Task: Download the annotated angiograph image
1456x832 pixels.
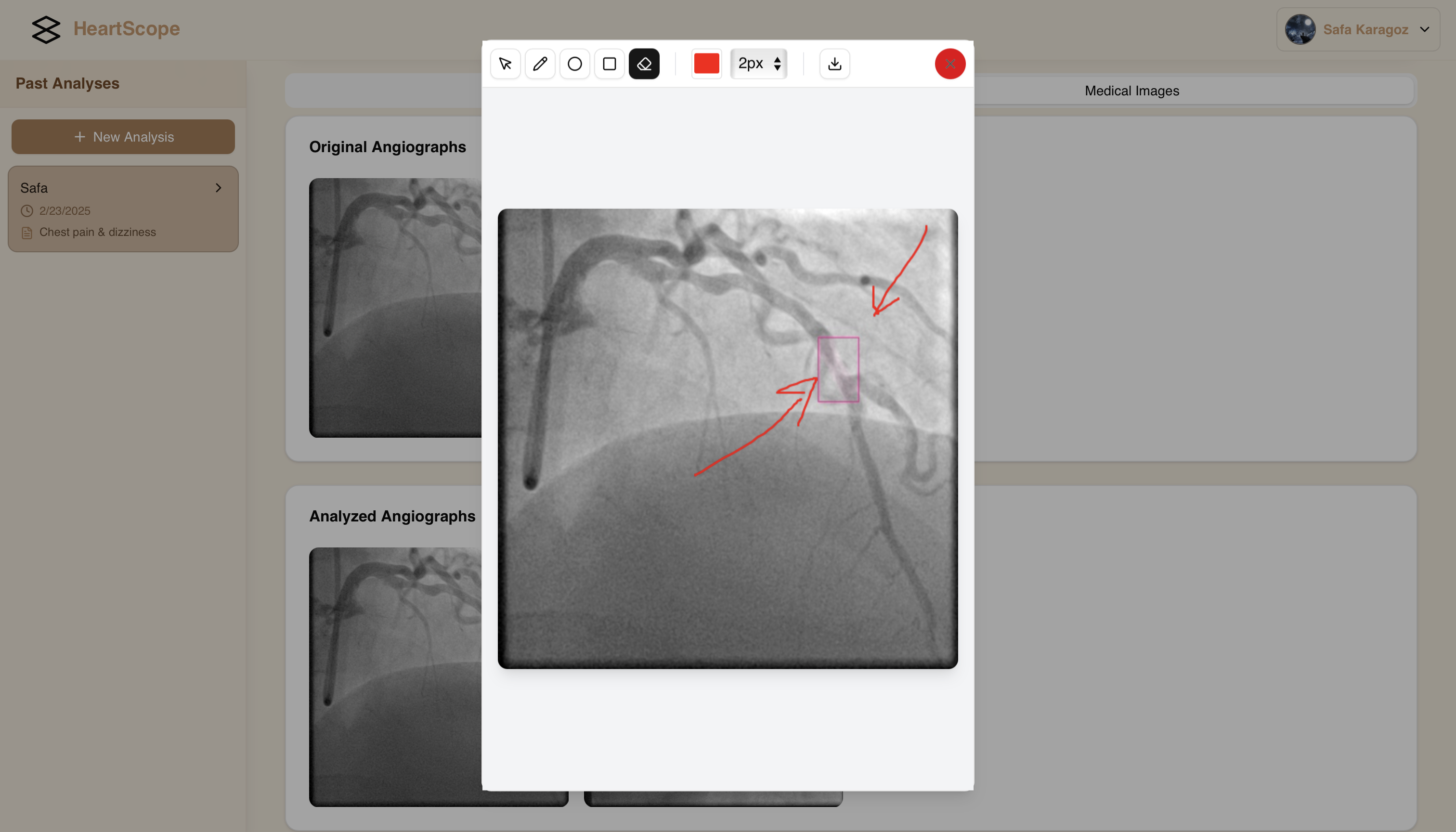Action: tap(834, 64)
